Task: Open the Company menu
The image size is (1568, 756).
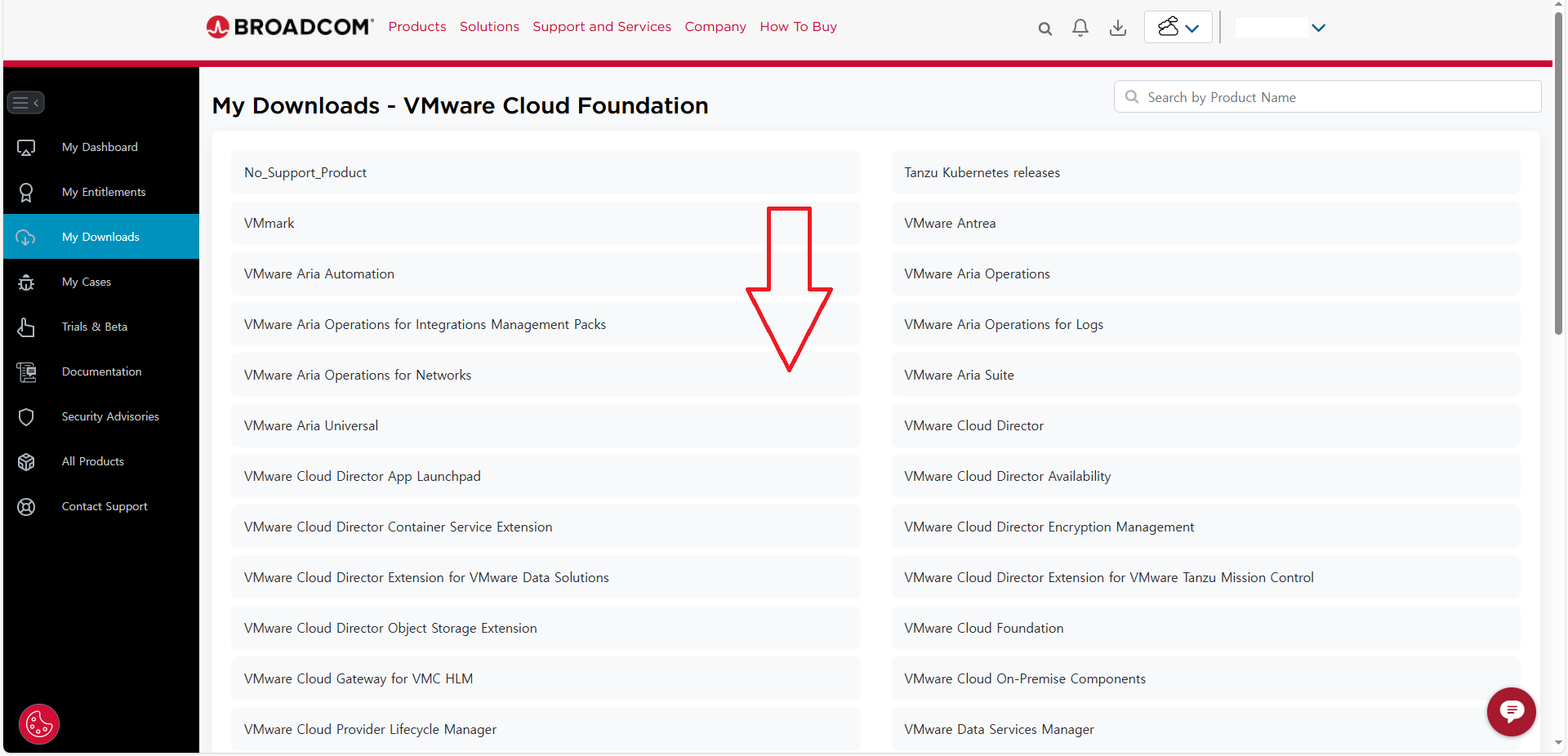Action: pyautogui.click(x=715, y=27)
